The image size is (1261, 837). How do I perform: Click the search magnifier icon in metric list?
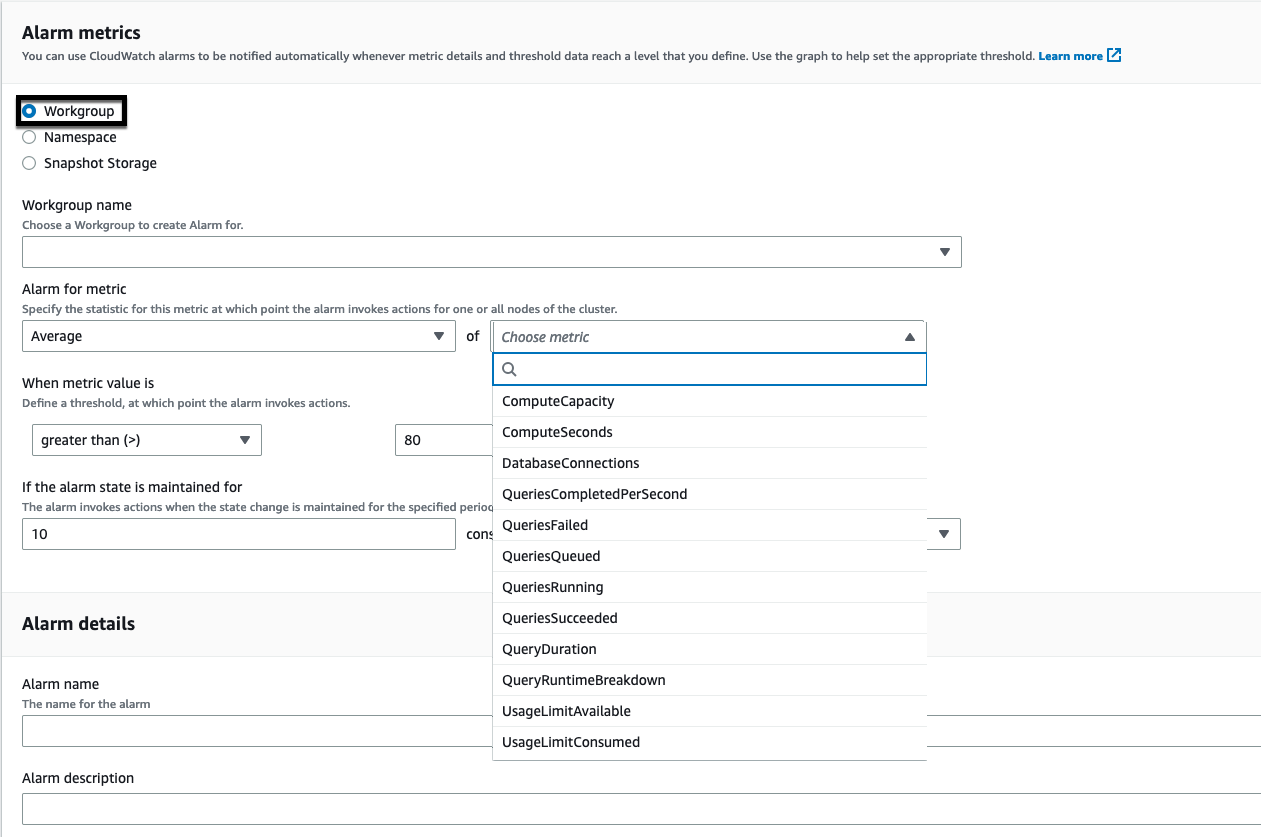coord(509,369)
